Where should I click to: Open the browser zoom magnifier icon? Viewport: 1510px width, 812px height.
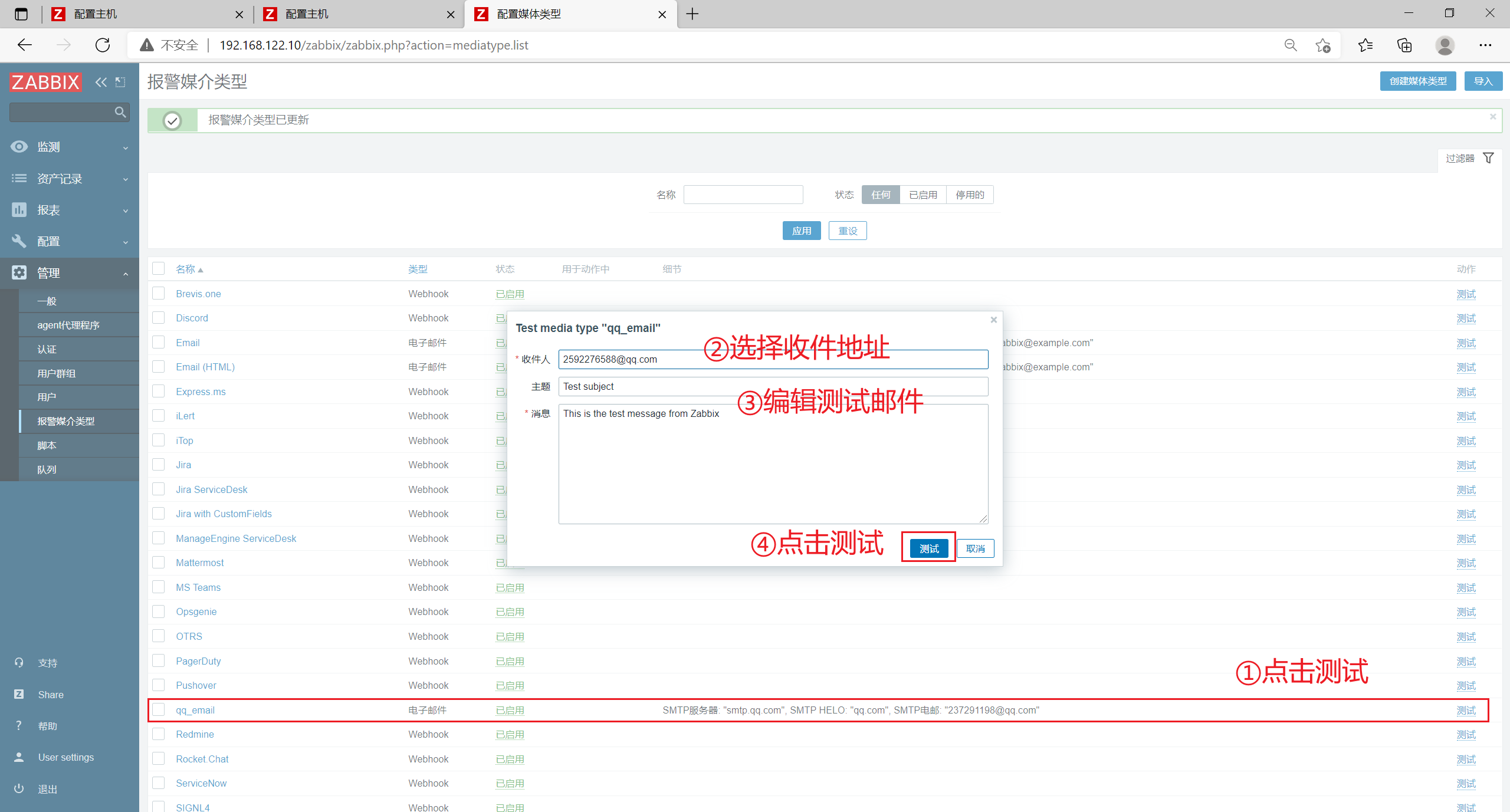pos(1291,45)
